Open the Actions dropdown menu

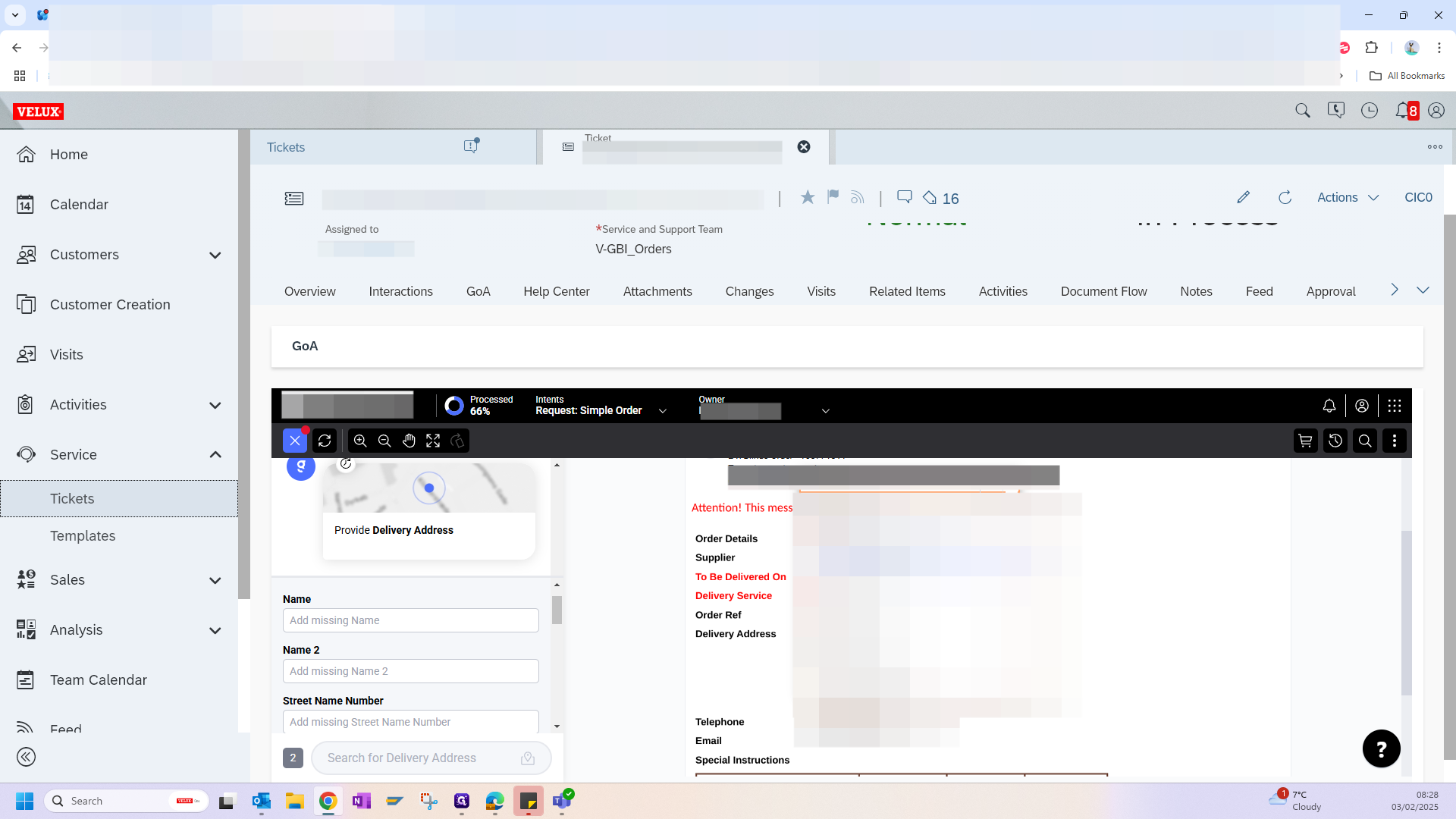[x=1348, y=197]
